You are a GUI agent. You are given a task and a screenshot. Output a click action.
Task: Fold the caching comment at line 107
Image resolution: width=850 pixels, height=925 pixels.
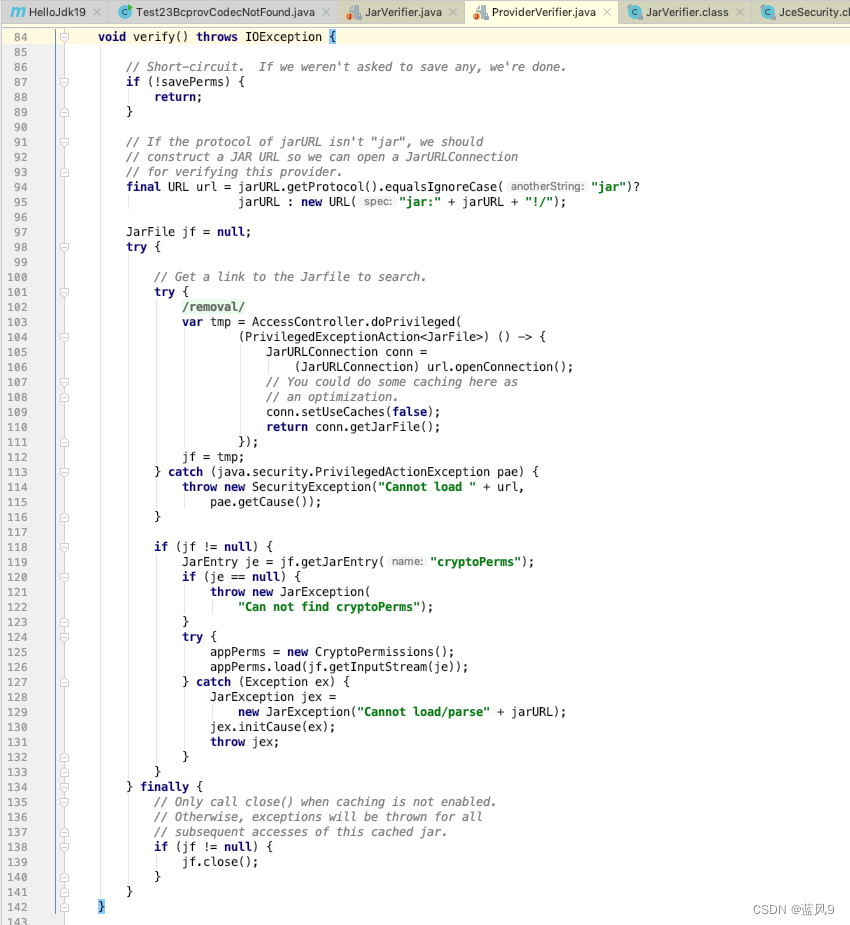(x=64, y=382)
